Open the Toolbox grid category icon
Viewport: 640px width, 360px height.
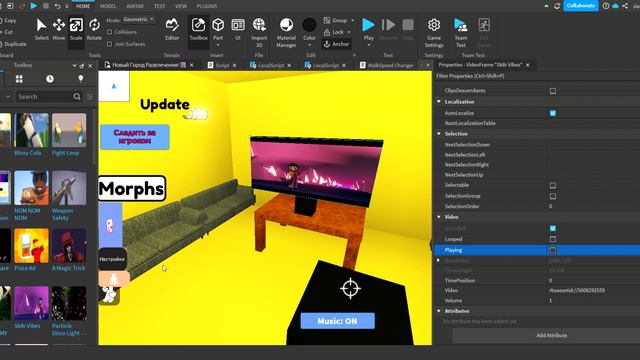pos(19,79)
